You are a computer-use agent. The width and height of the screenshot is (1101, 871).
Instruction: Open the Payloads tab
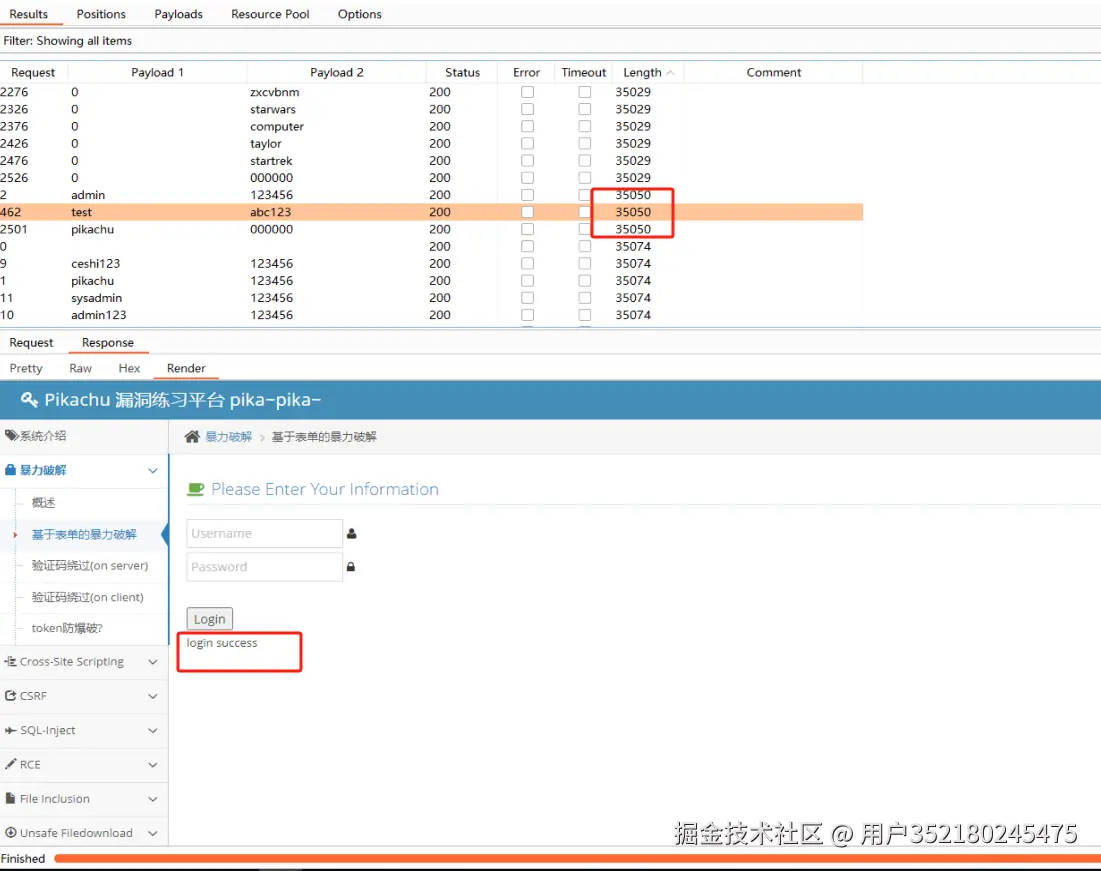[178, 14]
